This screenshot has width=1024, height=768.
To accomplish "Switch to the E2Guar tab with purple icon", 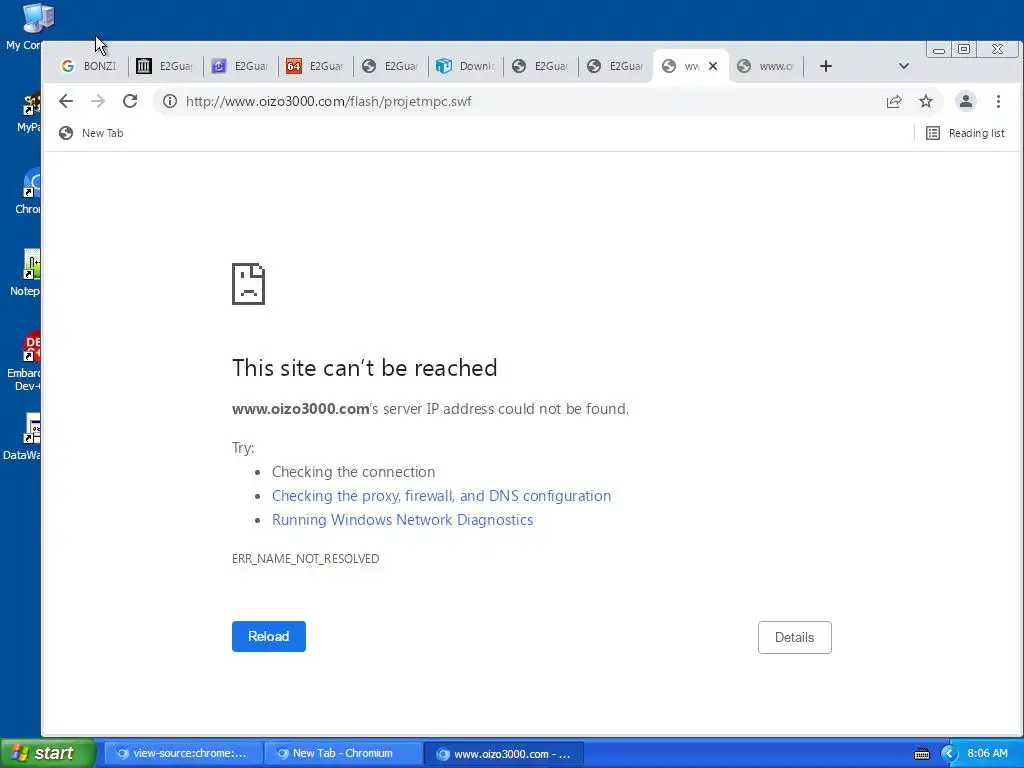I will click(240, 66).
